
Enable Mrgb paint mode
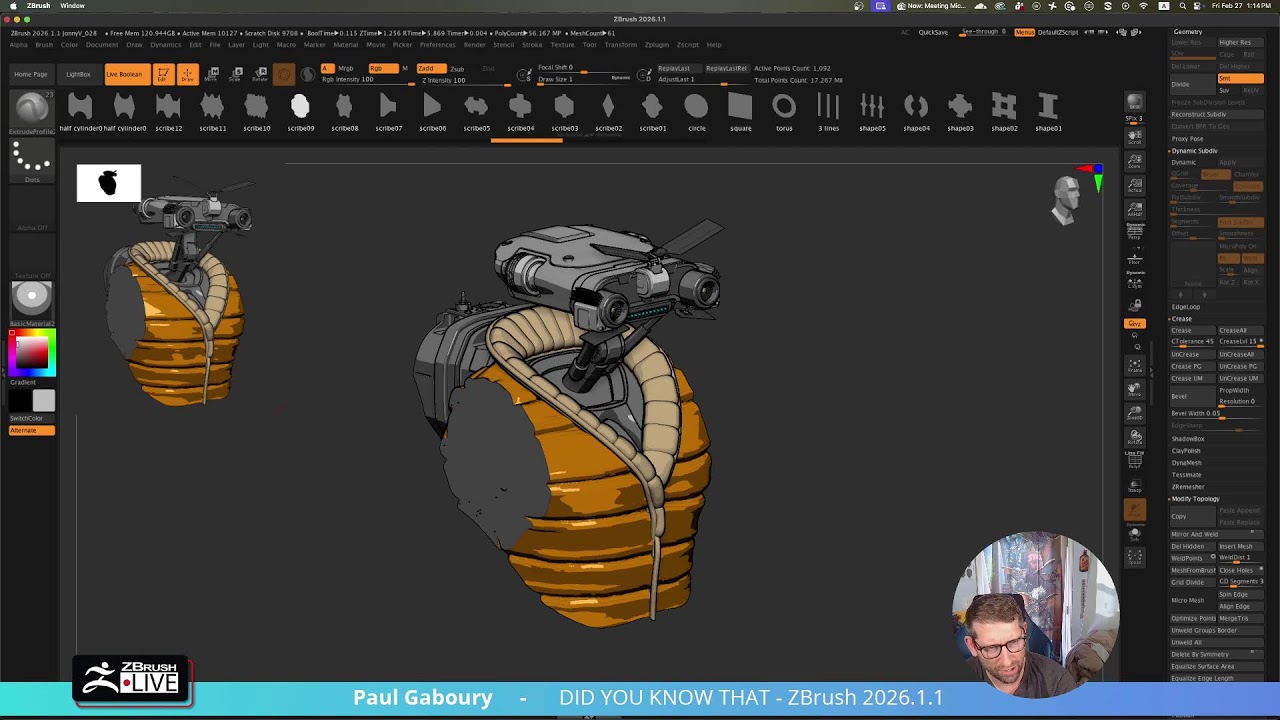[x=346, y=68]
